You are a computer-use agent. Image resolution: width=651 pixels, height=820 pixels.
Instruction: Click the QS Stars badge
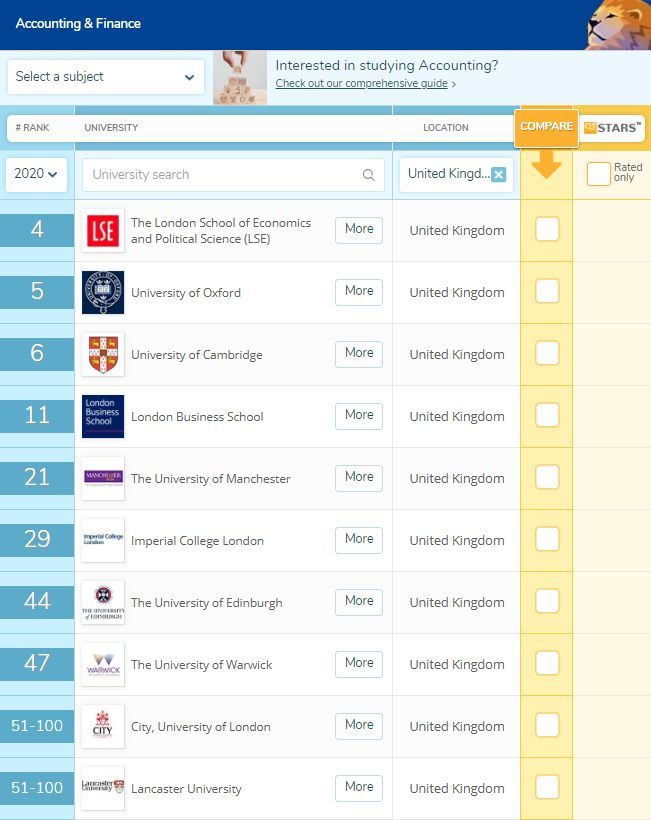612,128
